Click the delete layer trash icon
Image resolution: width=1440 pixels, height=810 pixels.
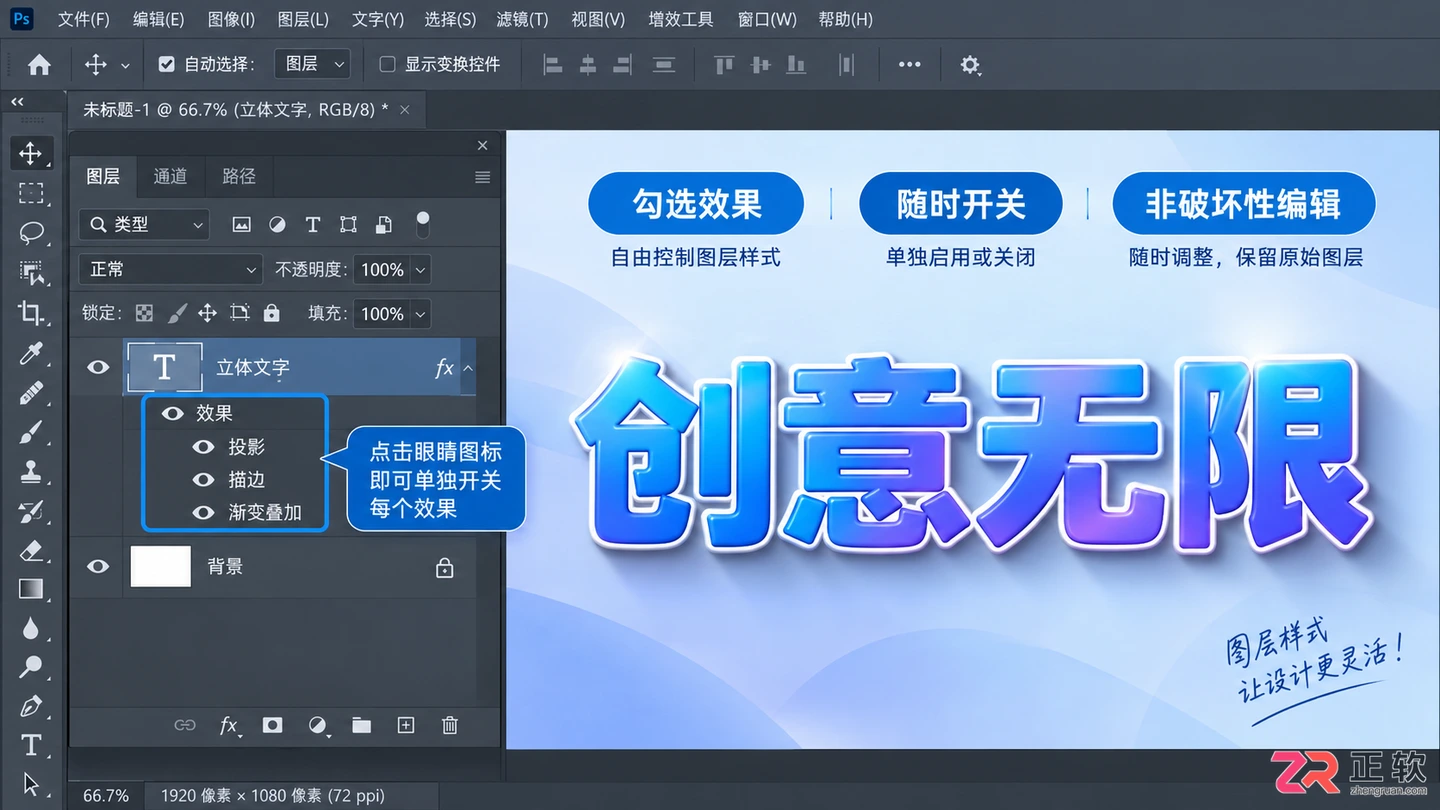click(450, 726)
